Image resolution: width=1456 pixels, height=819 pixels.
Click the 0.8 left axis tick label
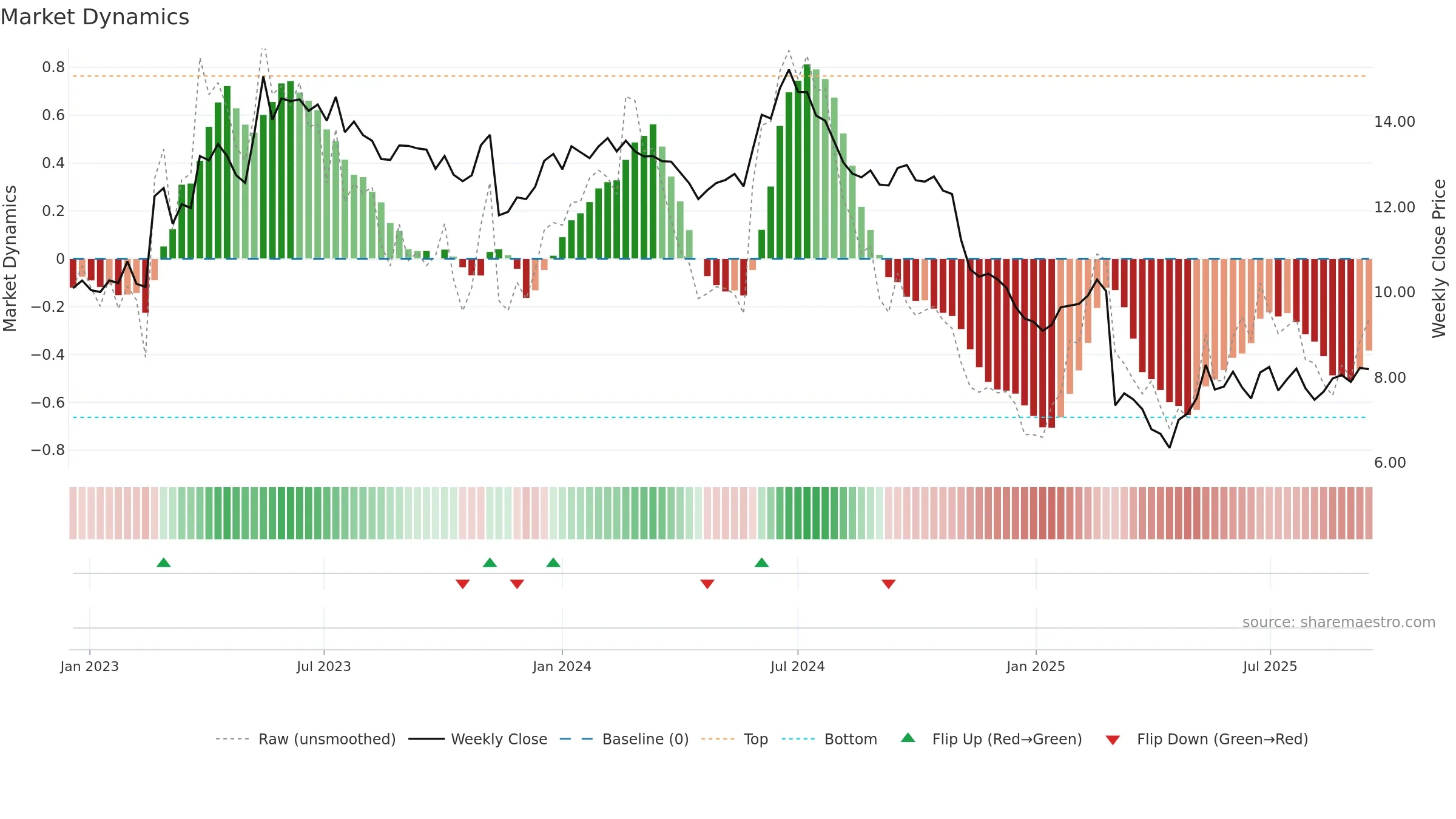click(x=53, y=67)
